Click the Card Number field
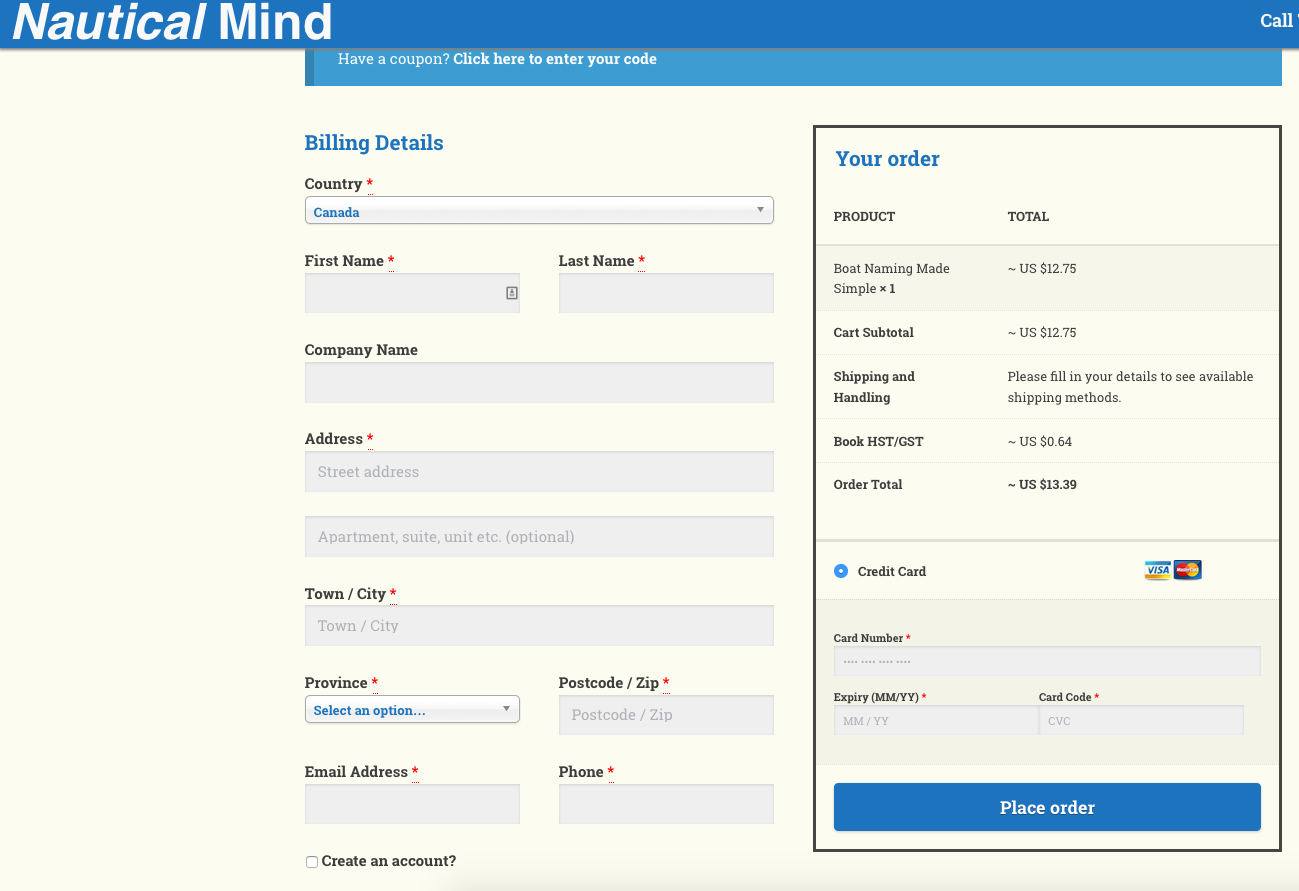Image resolution: width=1299 pixels, height=891 pixels. pos(1046,661)
